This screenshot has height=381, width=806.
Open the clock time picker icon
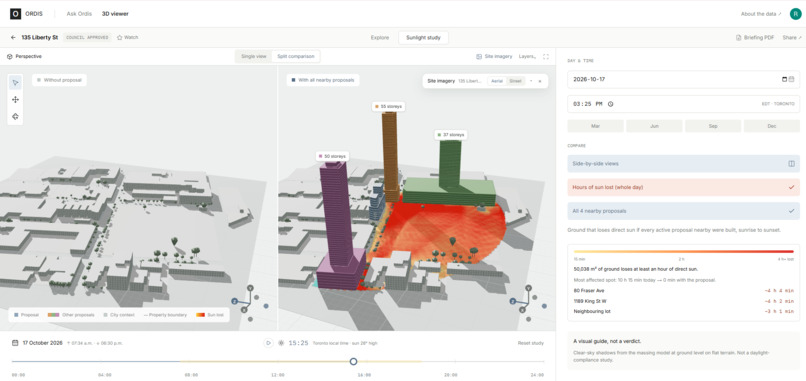[x=610, y=104]
